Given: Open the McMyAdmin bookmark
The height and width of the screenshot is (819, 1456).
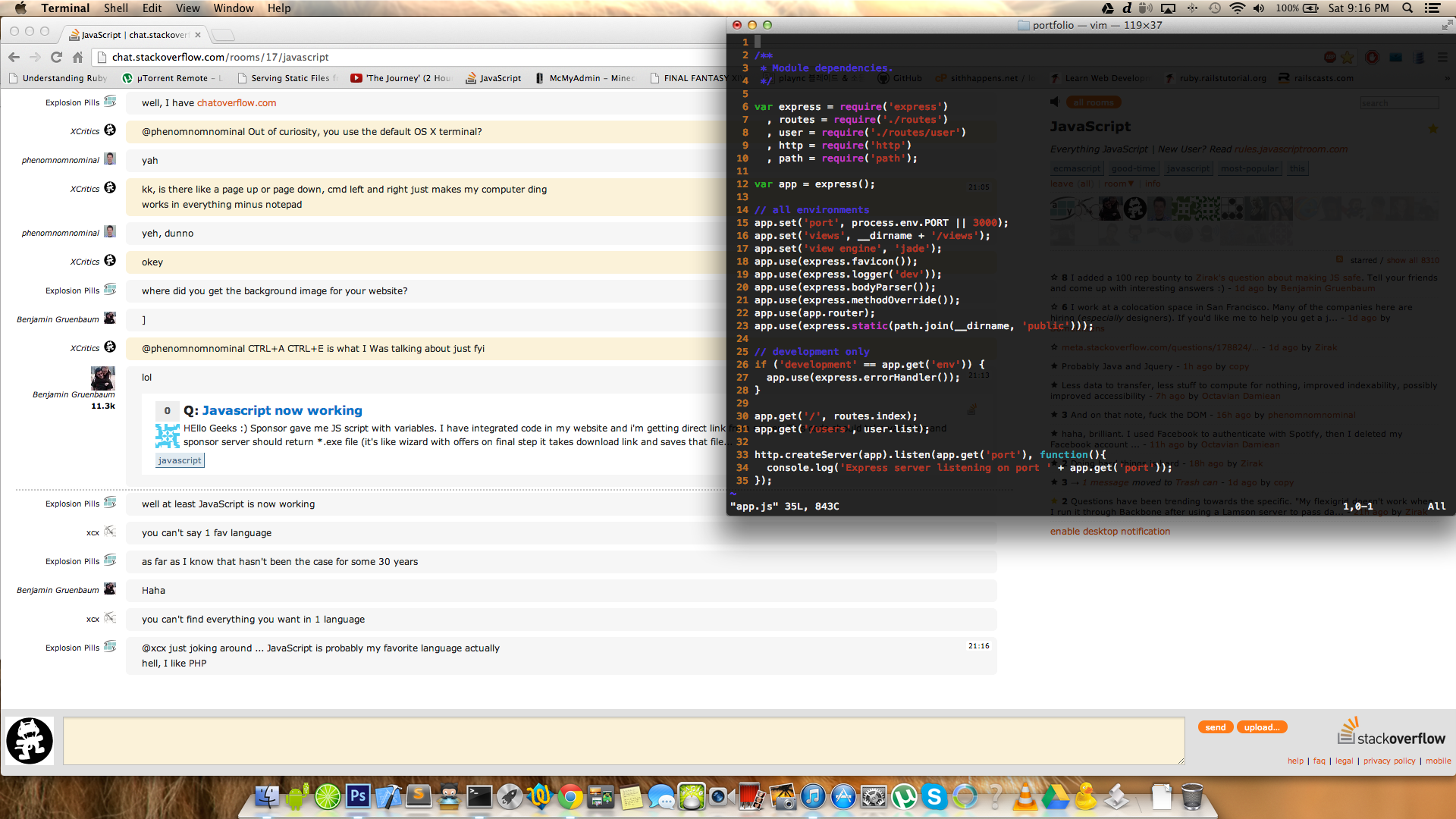Looking at the screenshot, I should coord(585,78).
